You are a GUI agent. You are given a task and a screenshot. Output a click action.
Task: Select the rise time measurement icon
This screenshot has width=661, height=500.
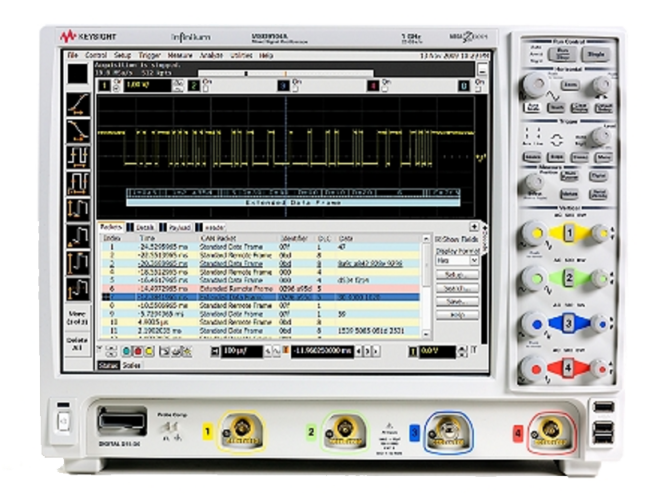point(78,105)
